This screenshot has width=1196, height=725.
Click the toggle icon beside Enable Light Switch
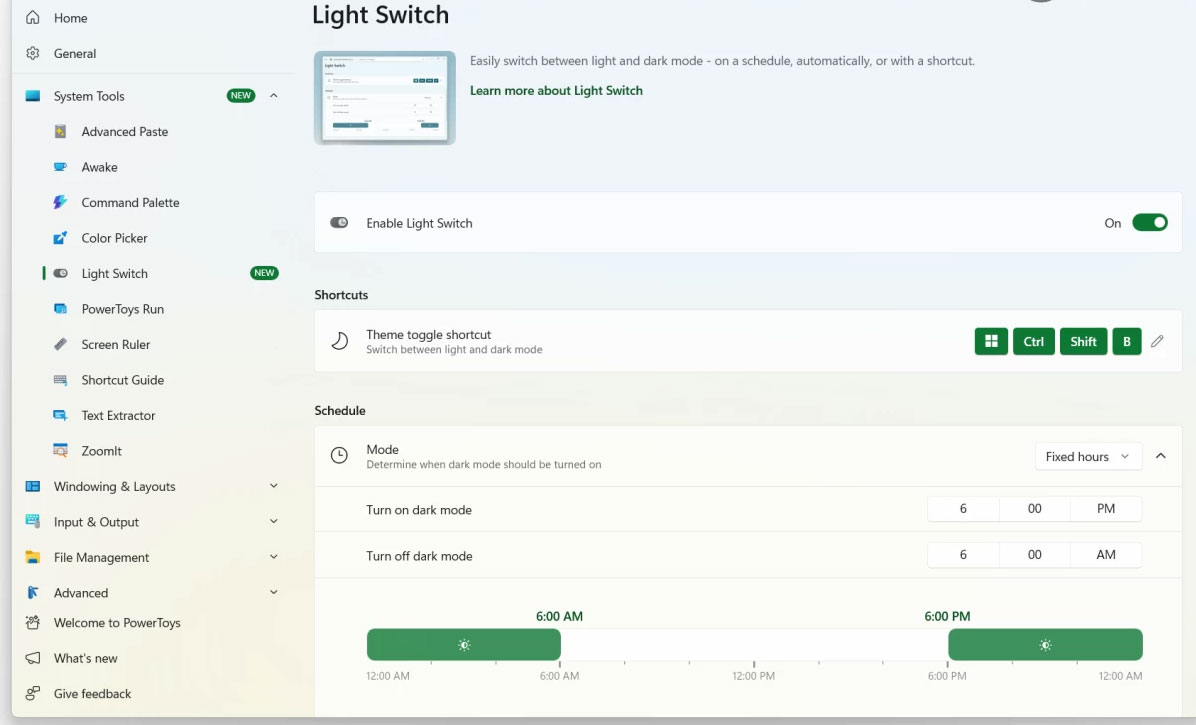coord(339,223)
